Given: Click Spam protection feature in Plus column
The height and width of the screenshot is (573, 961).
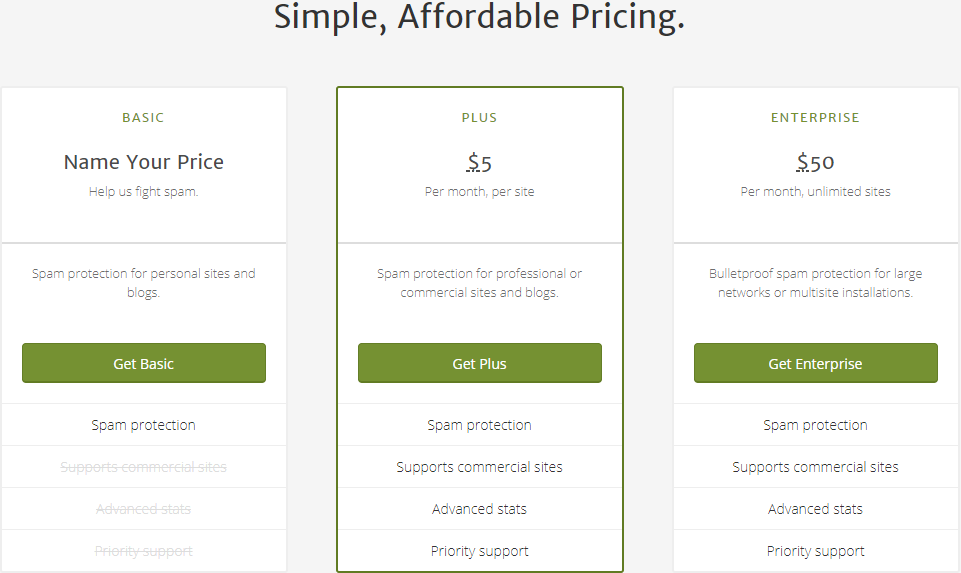Looking at the screenshot, I should coord(479,425).
